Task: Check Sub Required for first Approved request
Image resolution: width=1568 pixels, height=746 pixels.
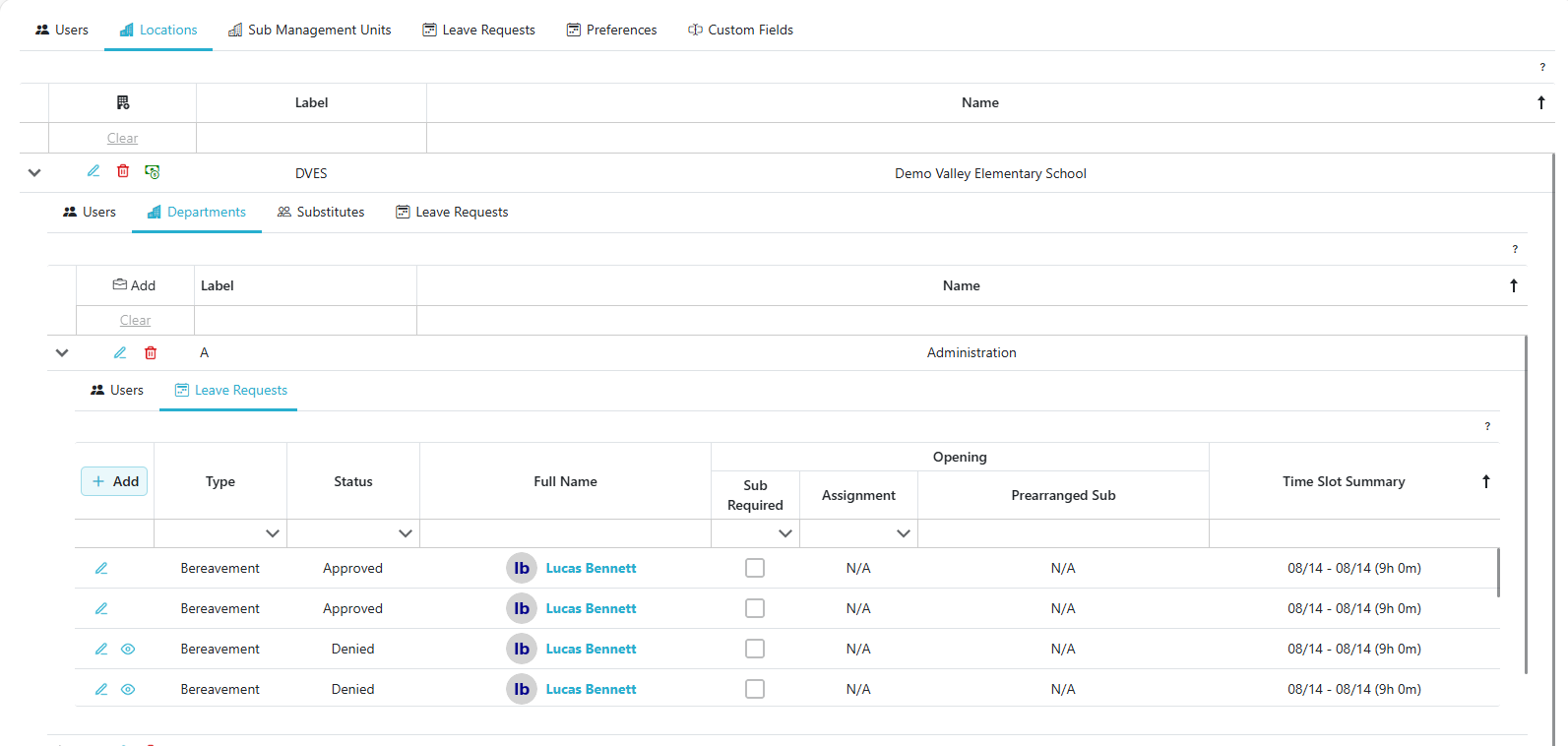Action: [x=755, y=568]
